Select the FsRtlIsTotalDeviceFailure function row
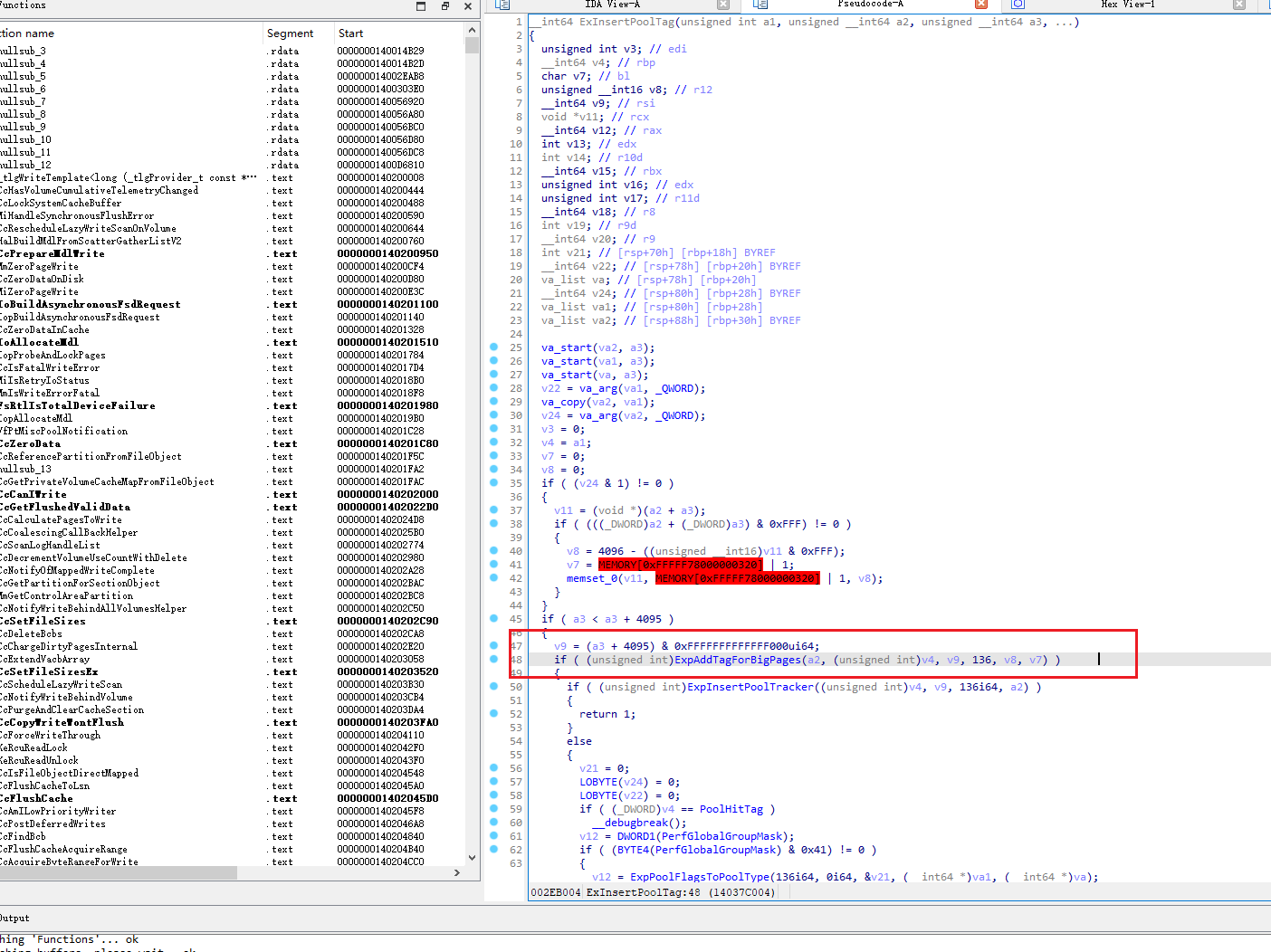1271x952 pixels. (232, 406)
